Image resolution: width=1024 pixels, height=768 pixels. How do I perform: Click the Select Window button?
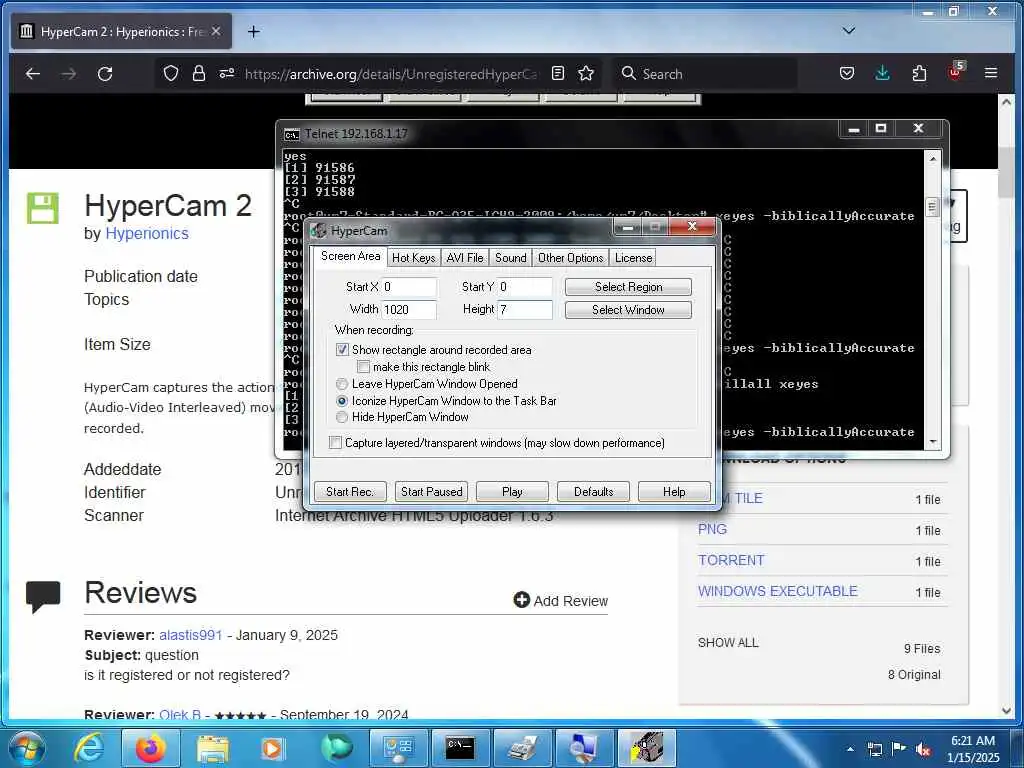coord(628,310)
